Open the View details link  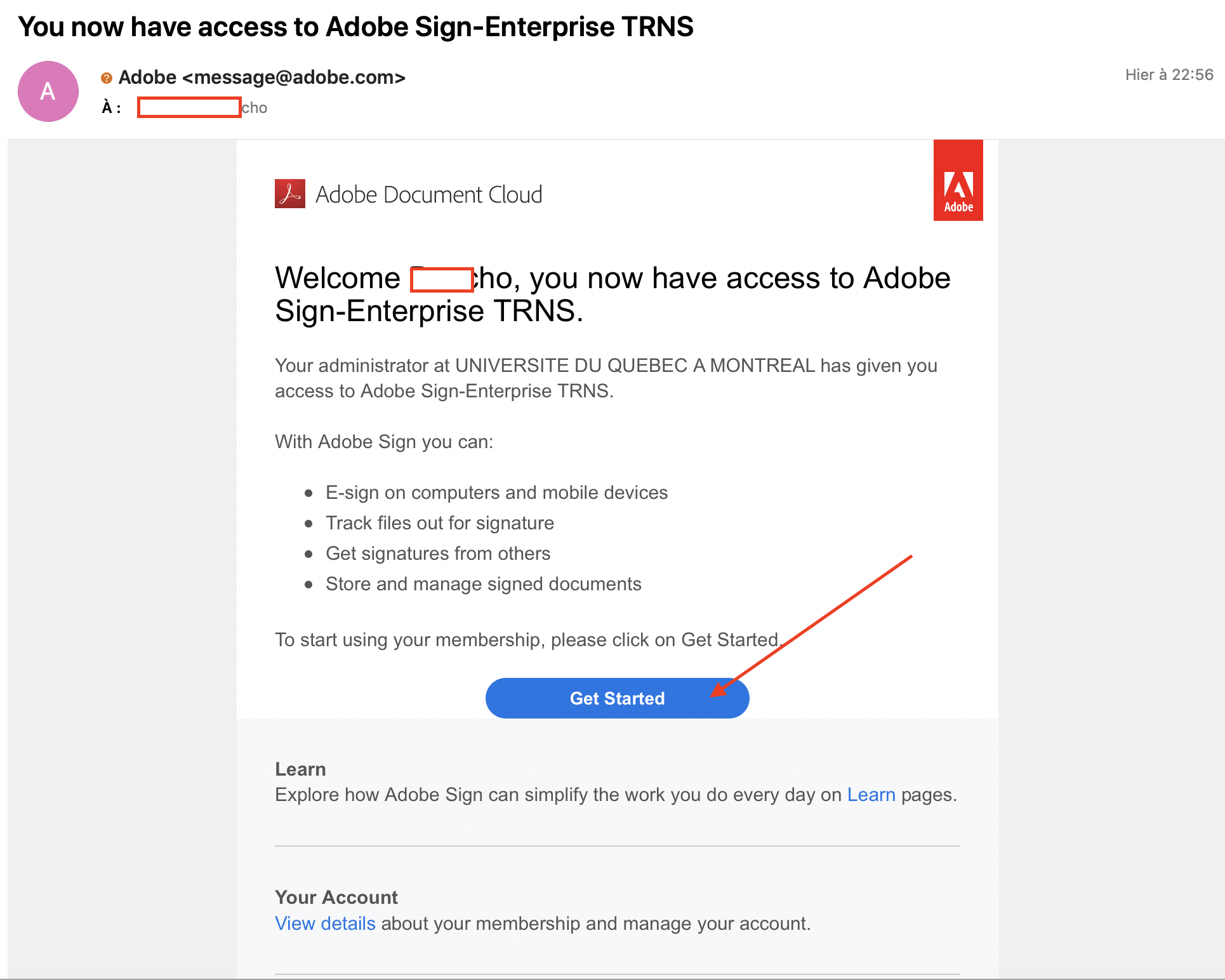[325, 924]
